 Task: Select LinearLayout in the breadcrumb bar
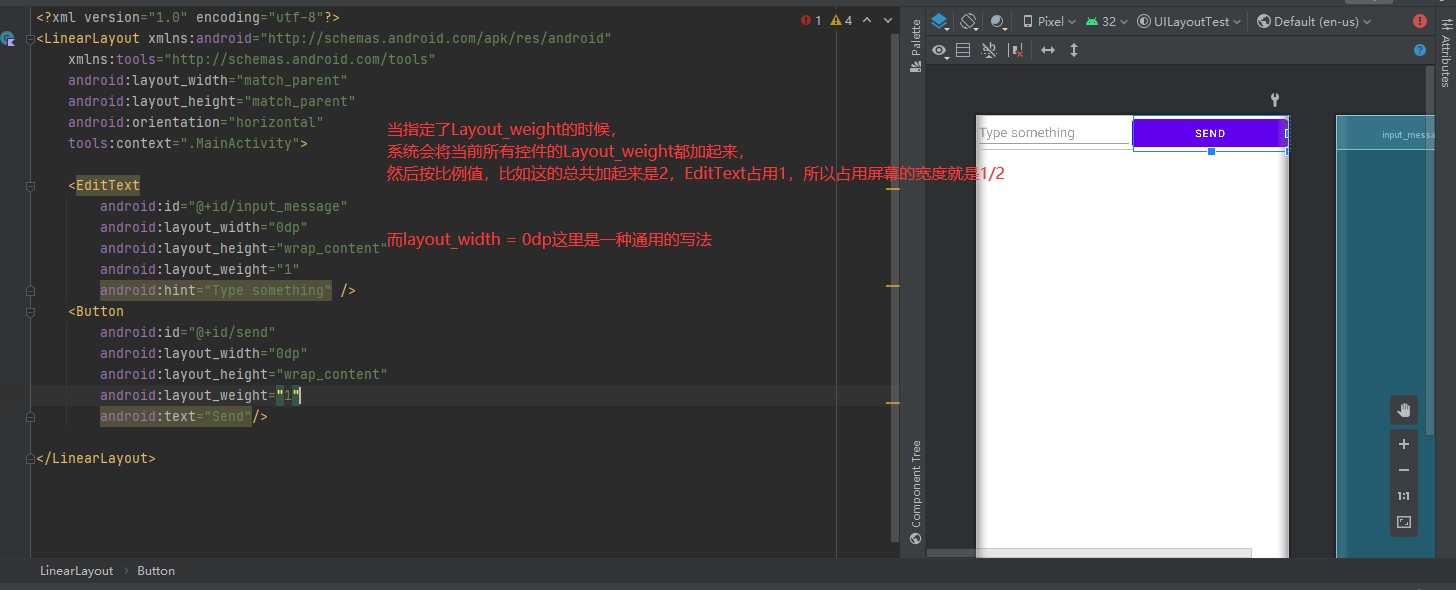(x=77, y=571)
